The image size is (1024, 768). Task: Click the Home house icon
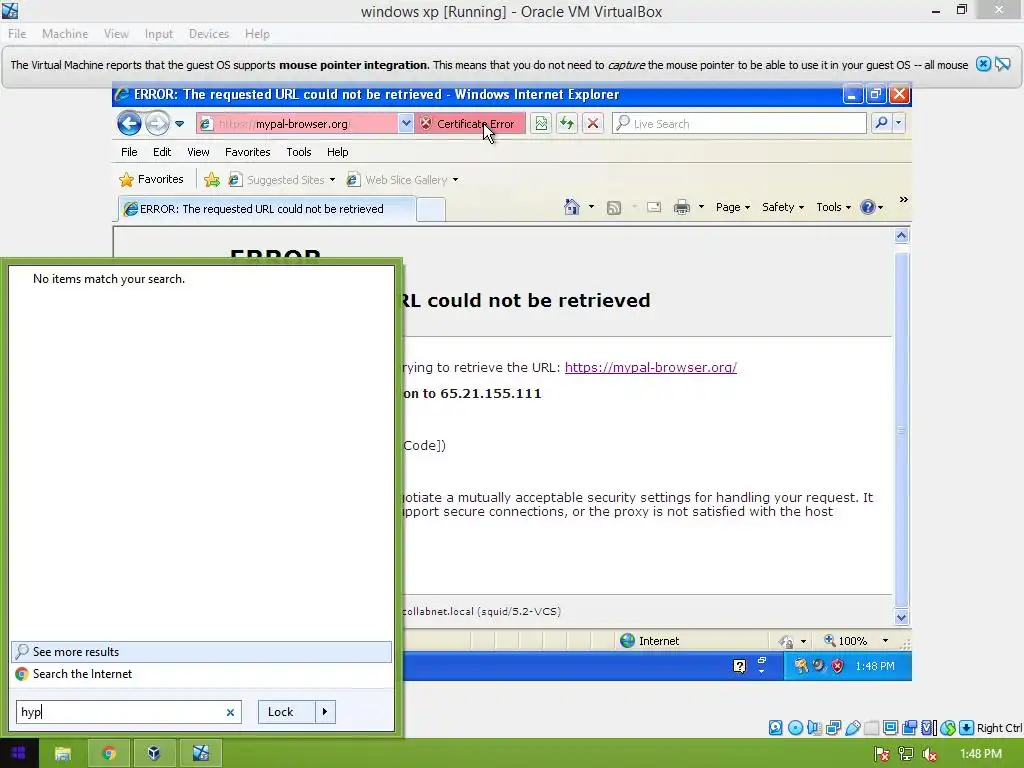coord(571,207)
